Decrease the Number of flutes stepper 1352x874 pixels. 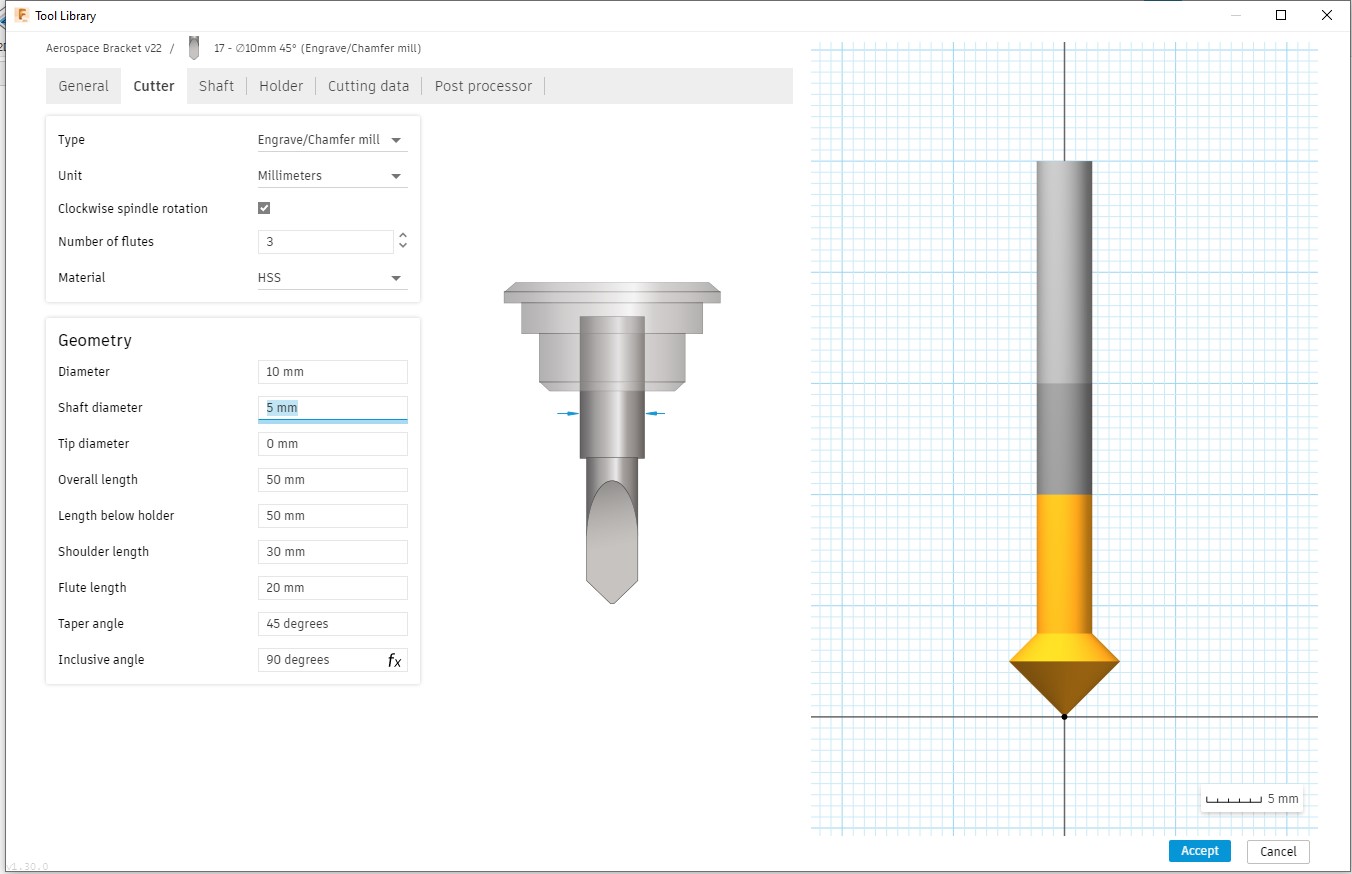click(403, 247)
